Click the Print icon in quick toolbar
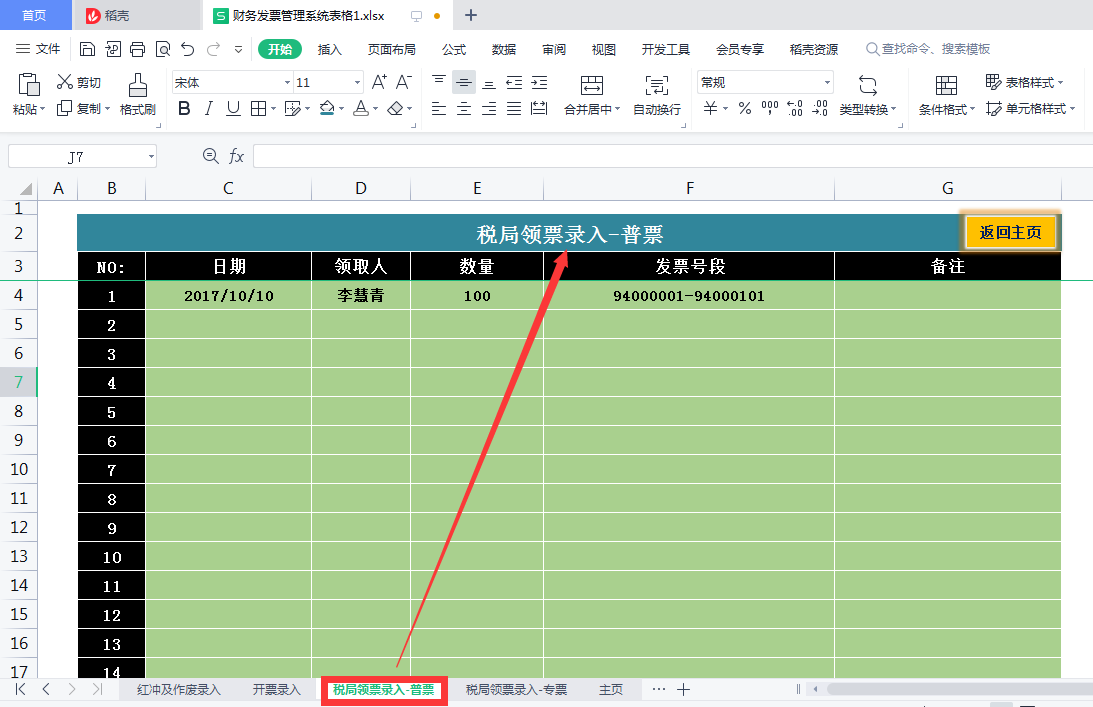1093x707 pixels. [x=137, y=49]
